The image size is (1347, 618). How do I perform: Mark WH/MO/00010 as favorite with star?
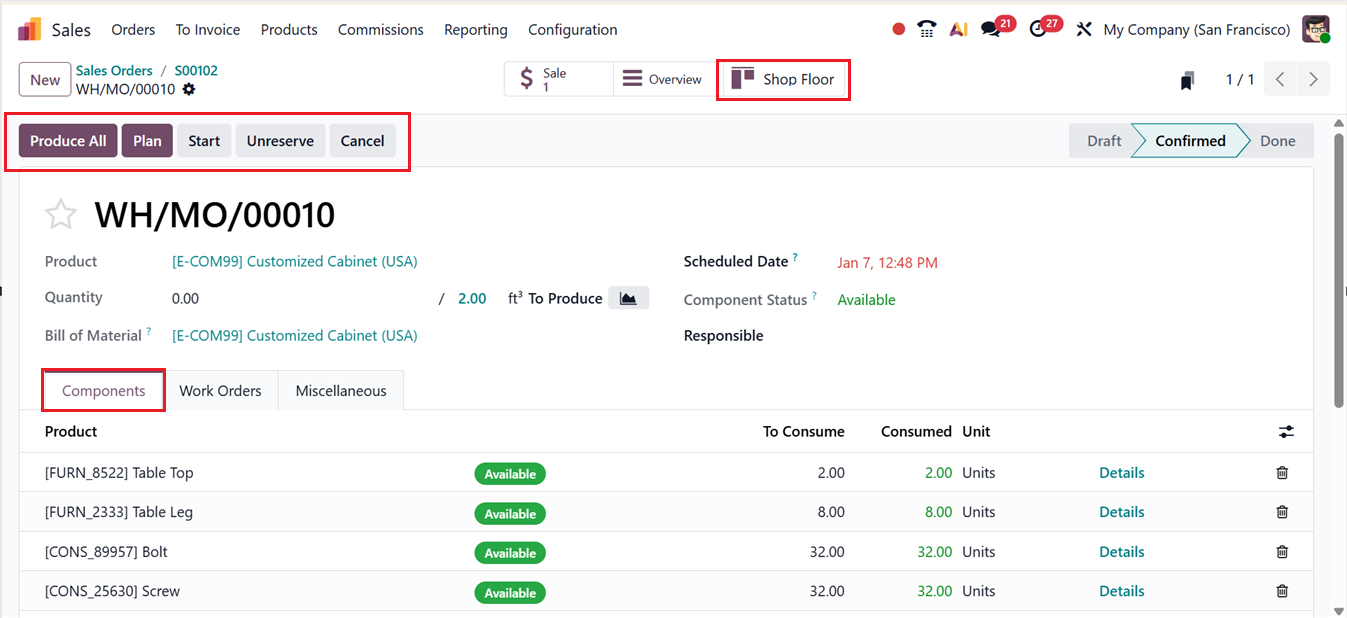(61, 214)
